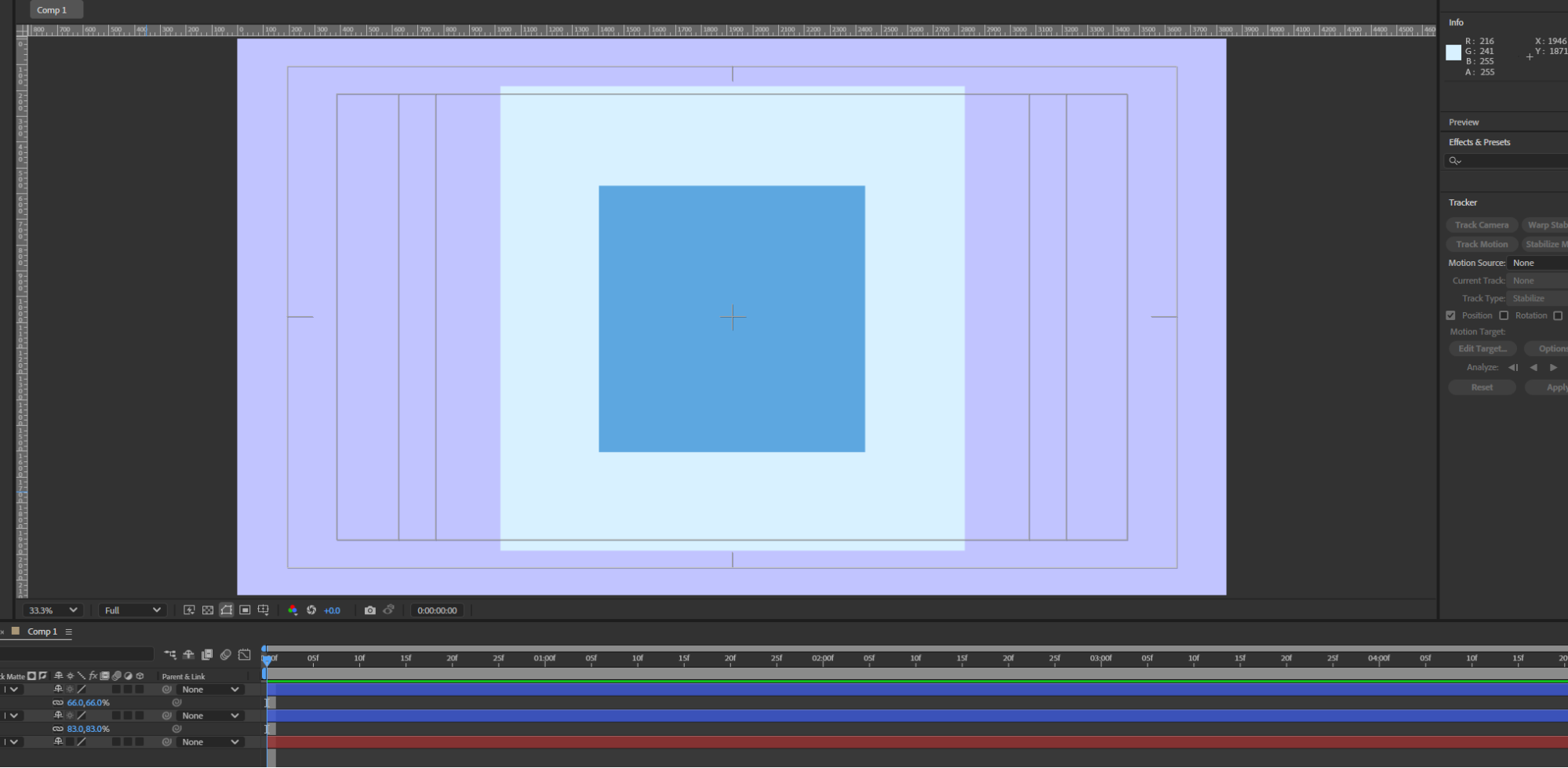Open the first layer's track matte dropdown
The height and width of the screenshot is (768, 1568).
[11, 690]
